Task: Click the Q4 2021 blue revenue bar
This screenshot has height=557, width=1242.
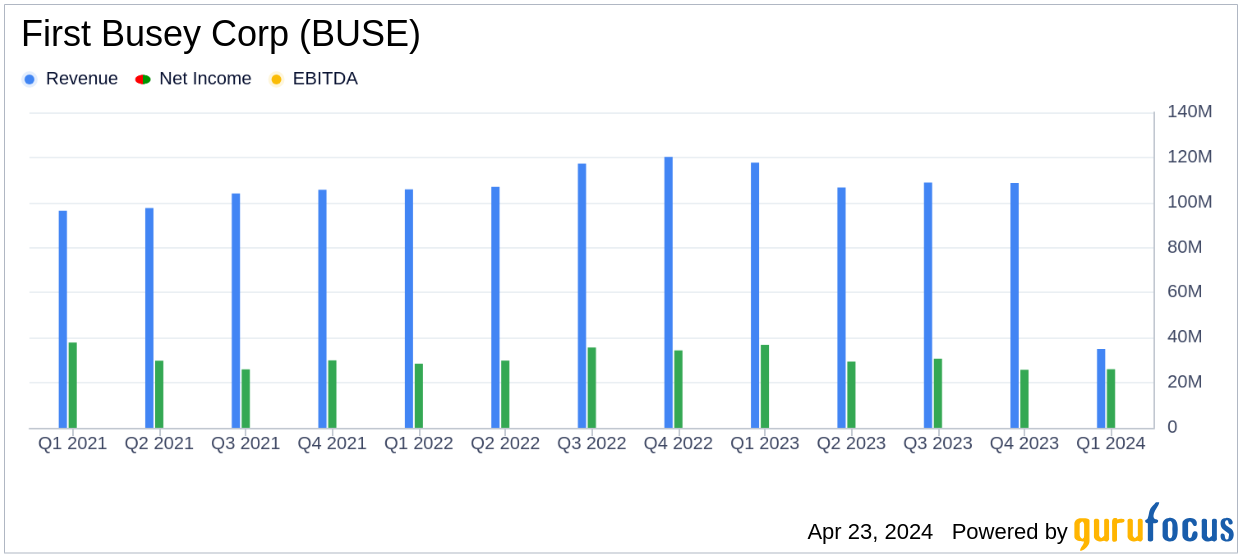Action: (322, 309)
